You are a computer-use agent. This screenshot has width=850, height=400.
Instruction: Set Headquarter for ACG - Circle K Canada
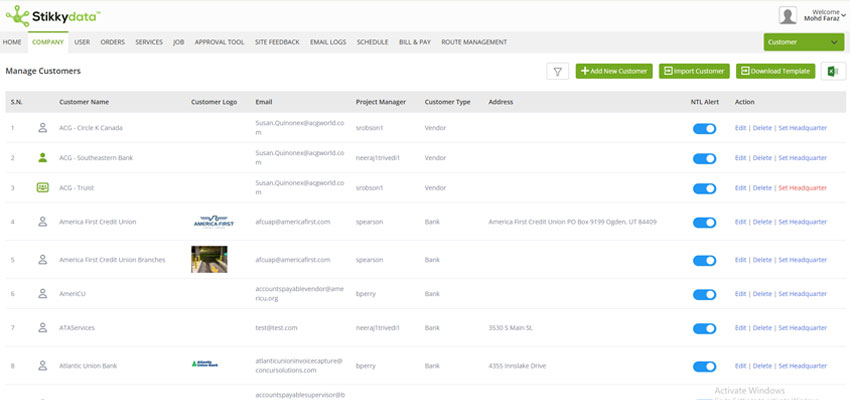tap(803, 128)
